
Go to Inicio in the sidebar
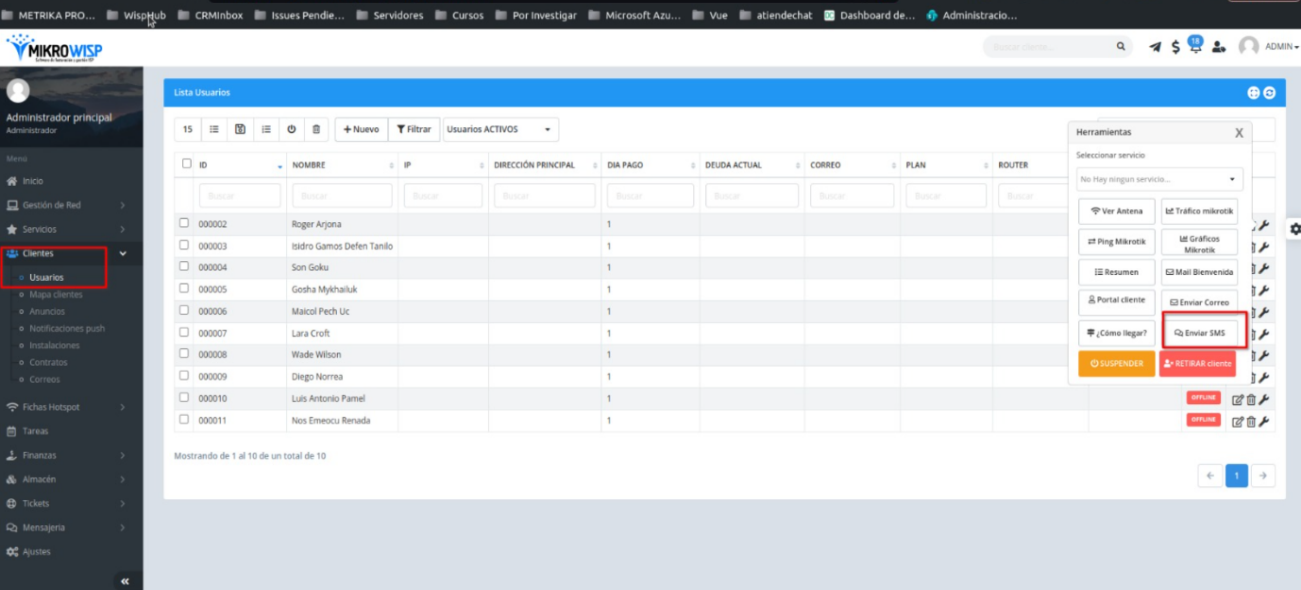coord(33,181)
